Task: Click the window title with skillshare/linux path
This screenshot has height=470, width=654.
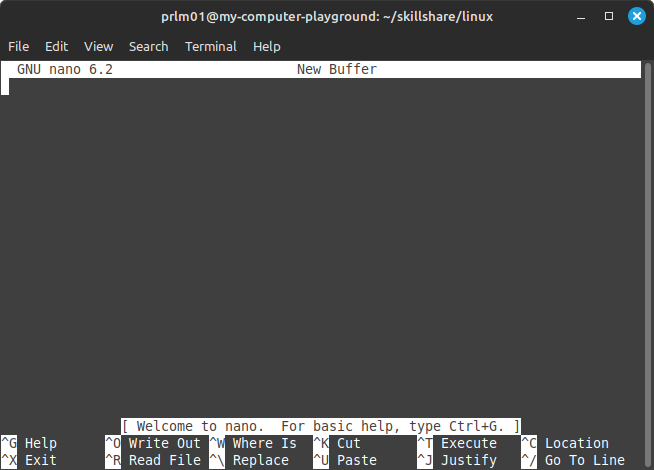Action: pos(327,16)
